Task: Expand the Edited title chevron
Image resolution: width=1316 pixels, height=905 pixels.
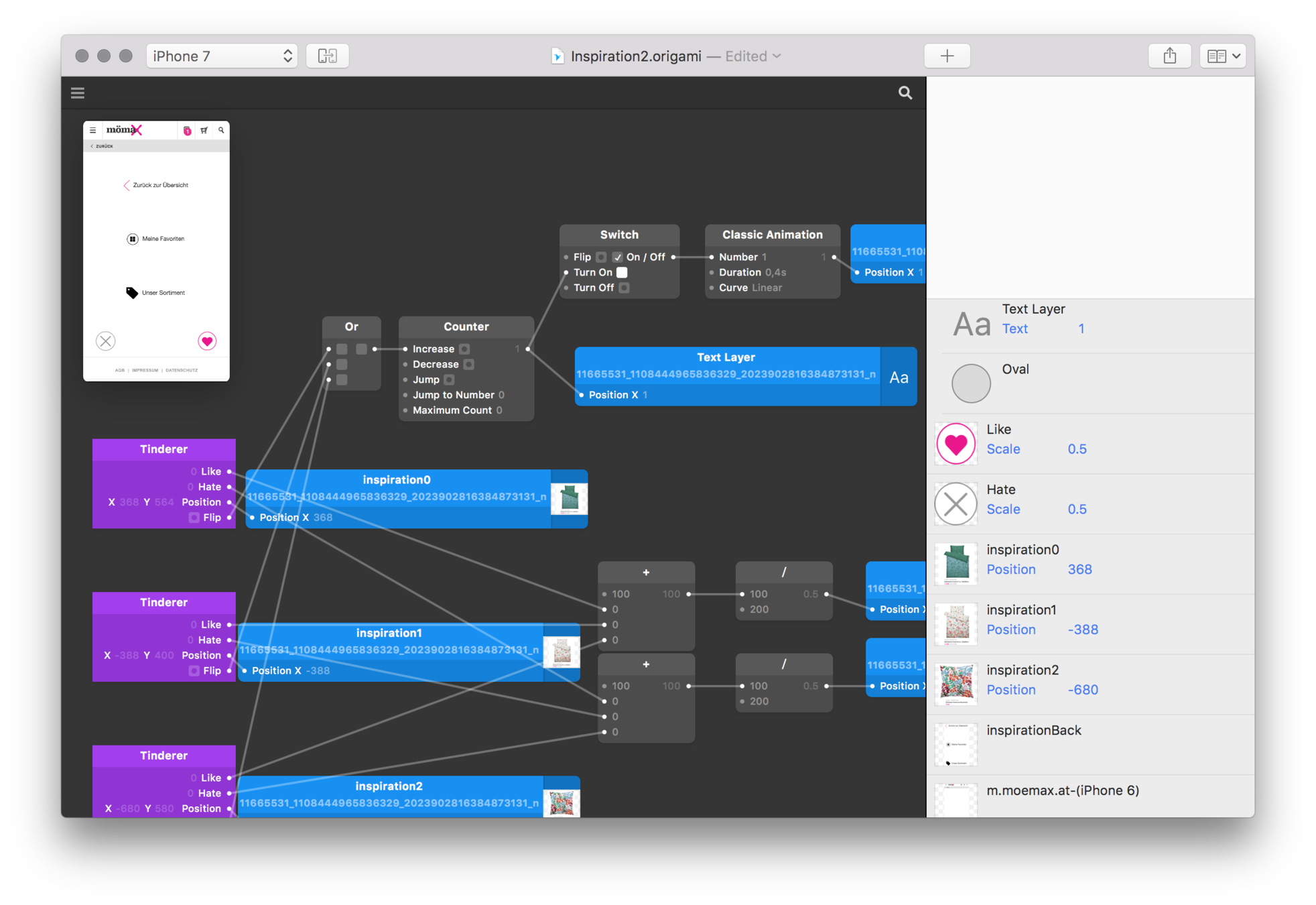Action: click(777, 56)
